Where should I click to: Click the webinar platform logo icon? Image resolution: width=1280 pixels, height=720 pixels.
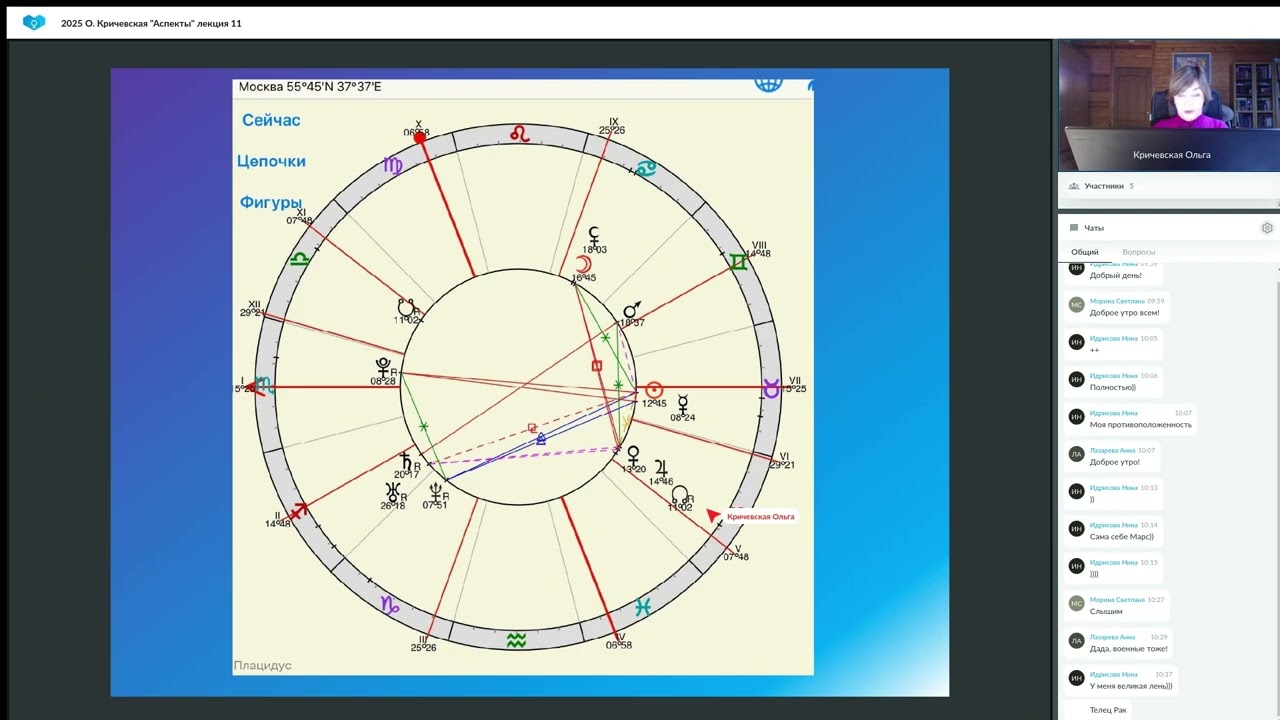[34, 22]
